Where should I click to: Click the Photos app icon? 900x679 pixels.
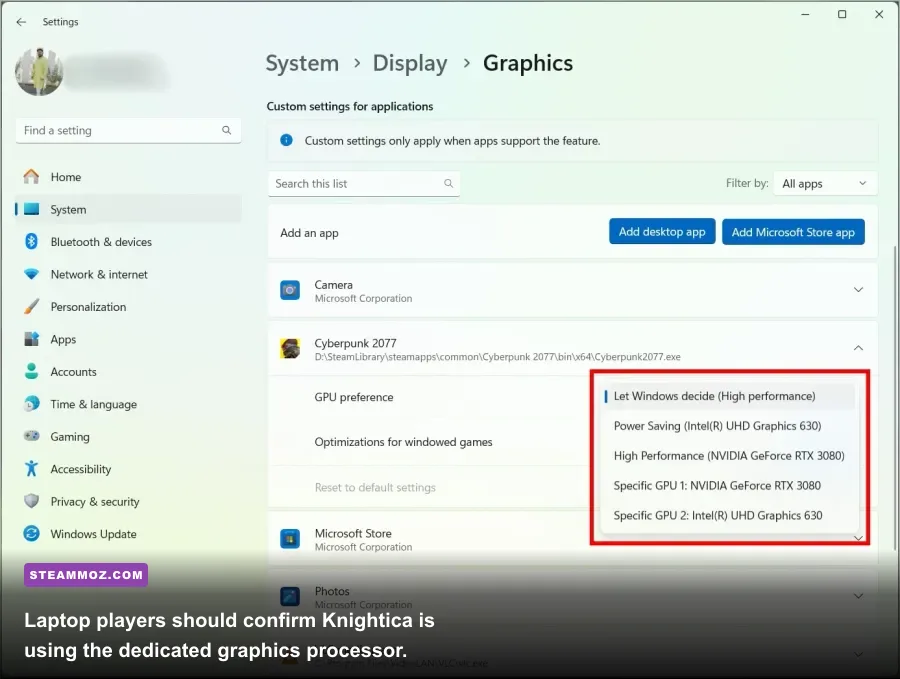[290, 596]
